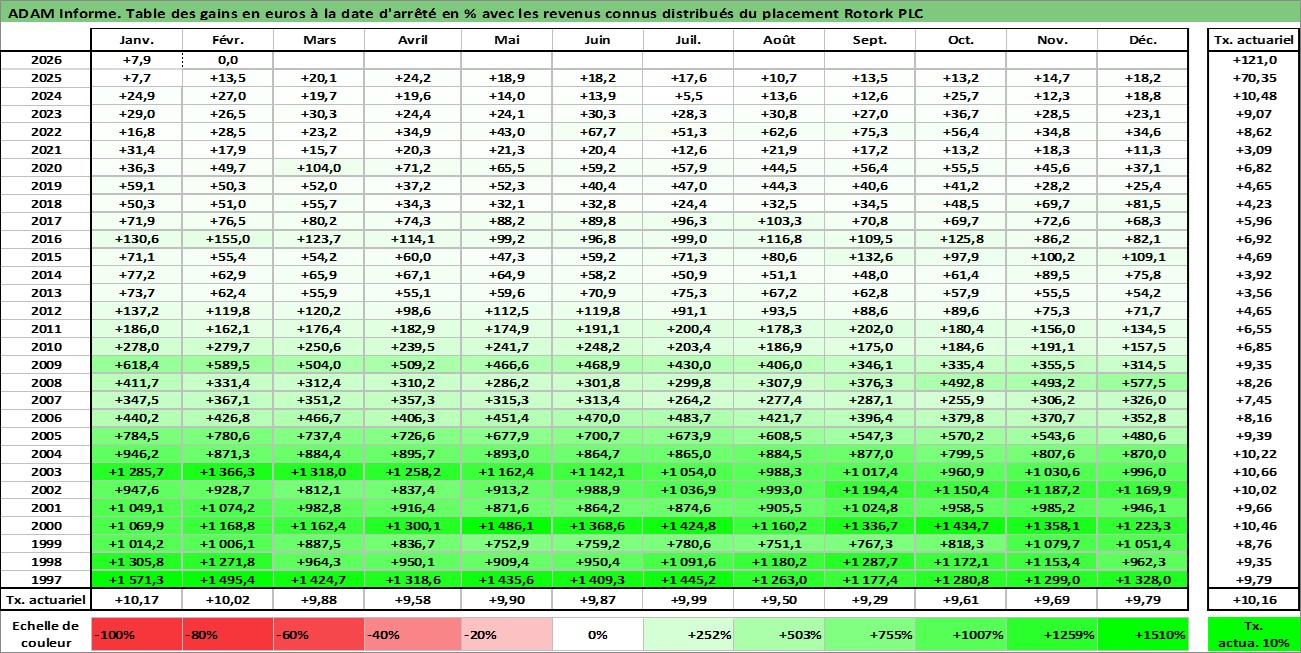Click the 1998 Nov. cell '+1 153,4'
The width and height of the screenshot is (1301, 653).
(x=1052, y=562)
